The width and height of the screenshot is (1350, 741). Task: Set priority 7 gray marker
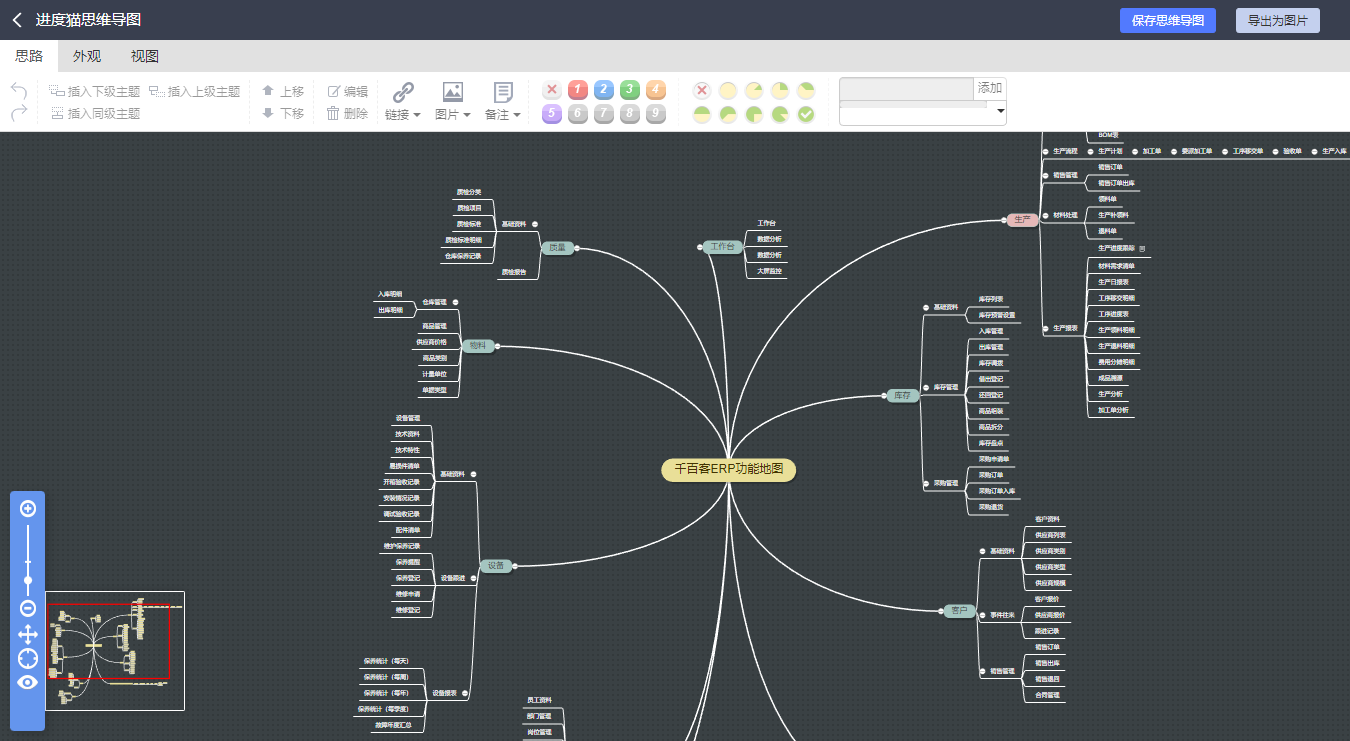[604, 114]
